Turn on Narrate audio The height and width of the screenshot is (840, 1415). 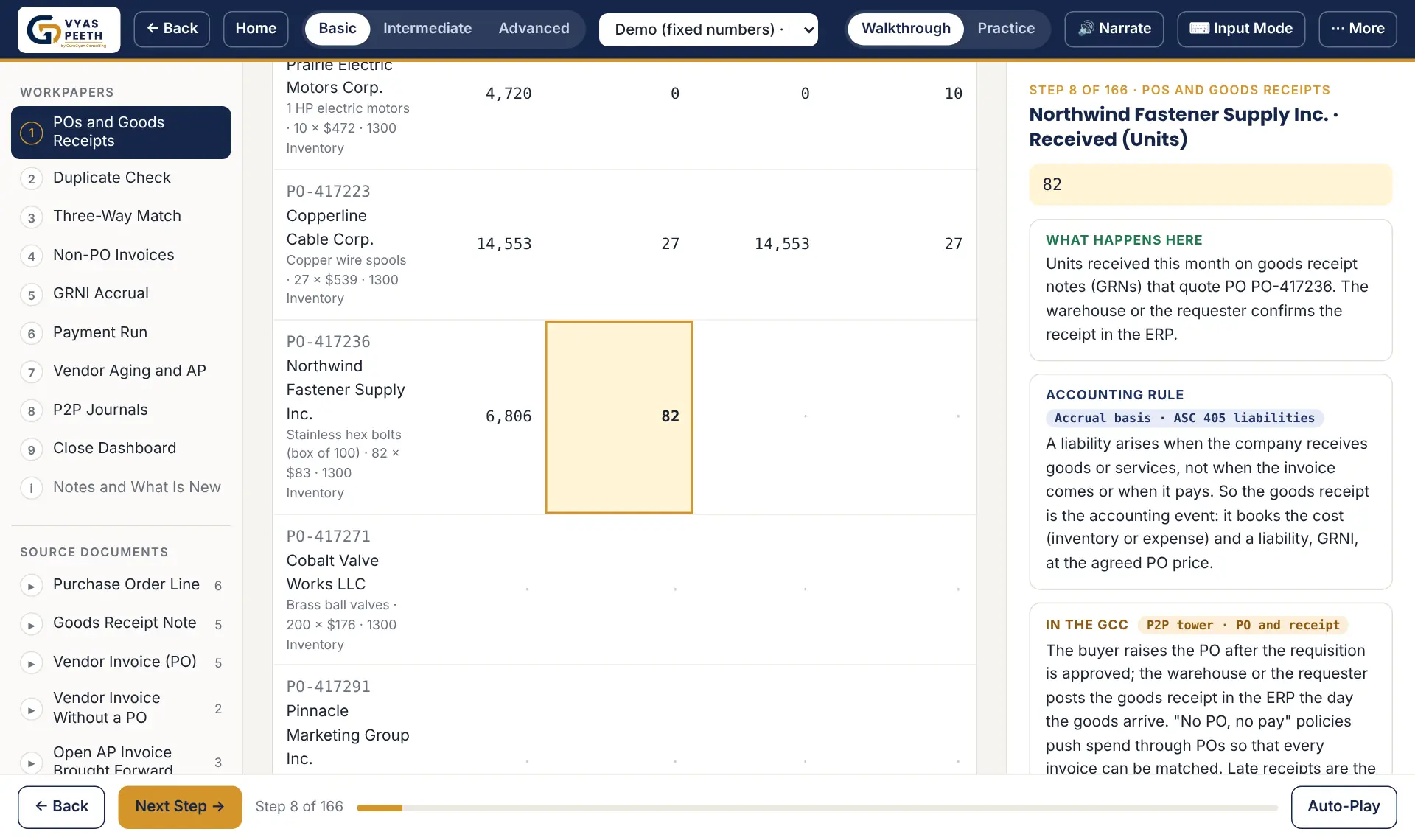1114,29
